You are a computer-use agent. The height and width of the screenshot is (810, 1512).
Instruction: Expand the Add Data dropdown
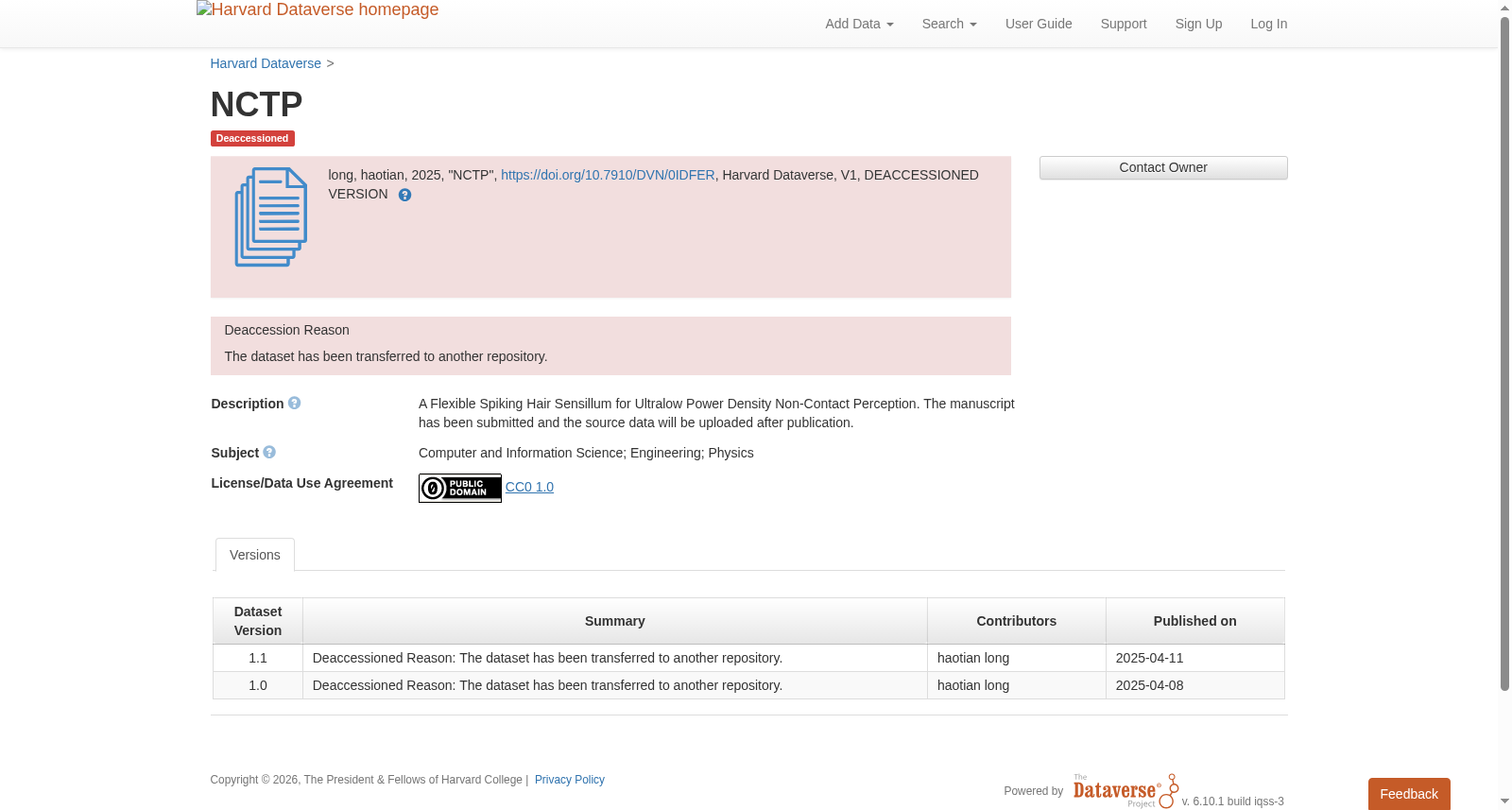point(859,24)
